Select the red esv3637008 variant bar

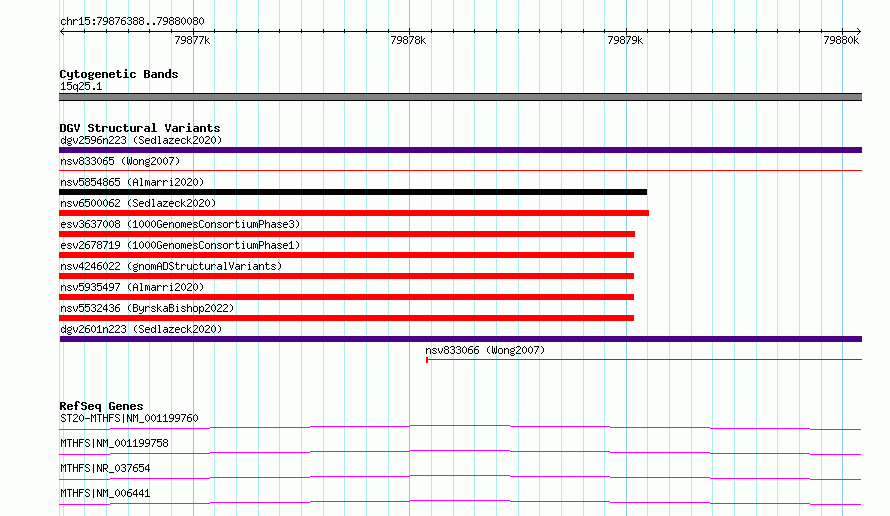347,234
